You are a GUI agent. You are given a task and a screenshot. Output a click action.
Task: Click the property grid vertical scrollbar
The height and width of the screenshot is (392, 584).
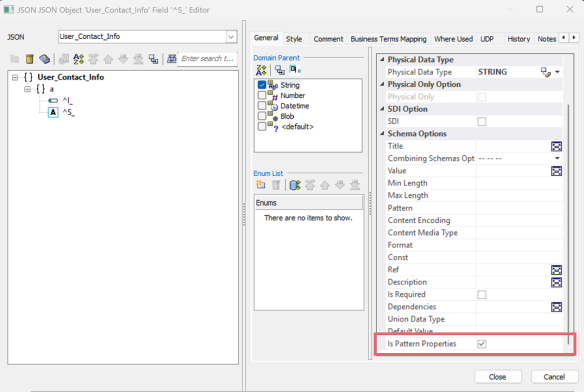568,224
